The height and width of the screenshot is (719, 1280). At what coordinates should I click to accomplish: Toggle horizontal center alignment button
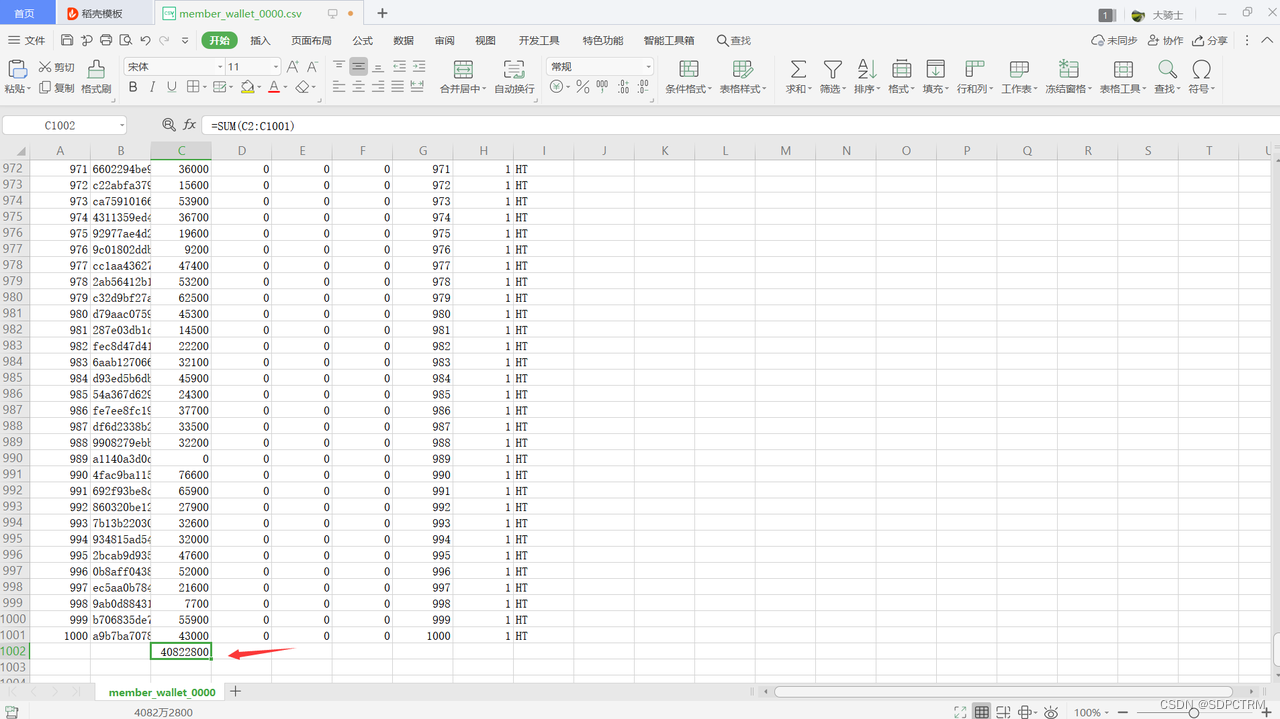point(358,87)
